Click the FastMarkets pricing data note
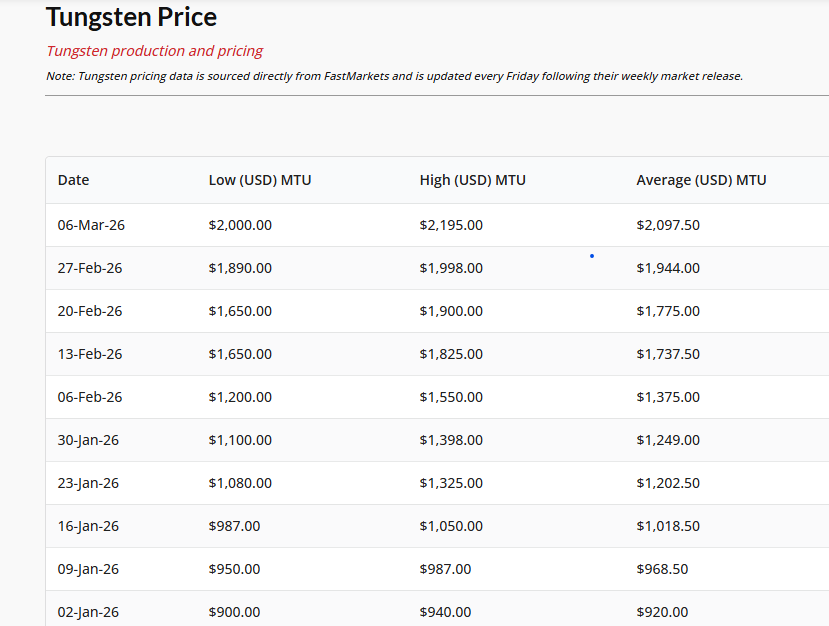The width and height of the screenshot is (829, 626). point(394,76)
